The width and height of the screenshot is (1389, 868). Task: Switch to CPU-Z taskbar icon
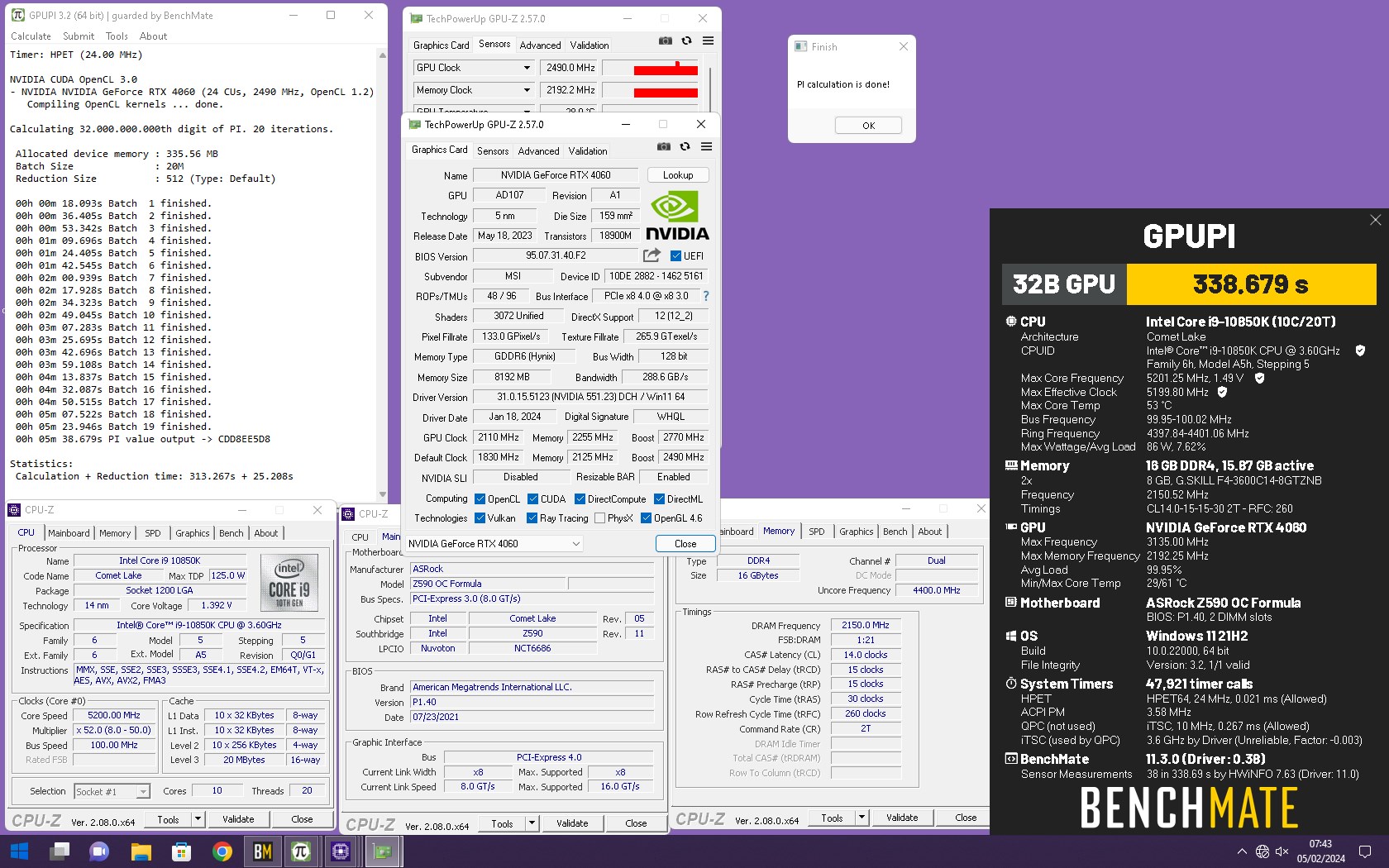(x=341, y=851)
